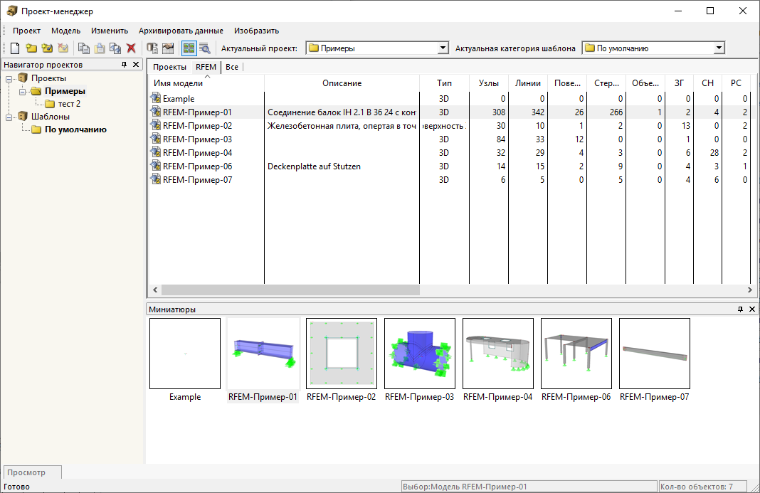The width and height of the screenshot is (760, 493).
Task: Pin the Миниатюры panel
Action: pyautogui.click(x=740, y=309)
